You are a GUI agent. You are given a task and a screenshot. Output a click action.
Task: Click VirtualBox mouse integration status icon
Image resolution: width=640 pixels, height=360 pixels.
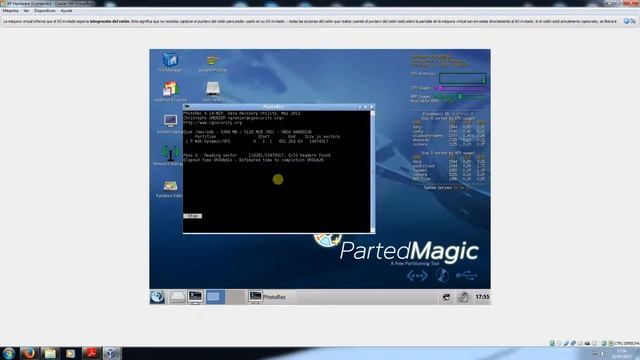pyautogui.click(x=604, y=344)
